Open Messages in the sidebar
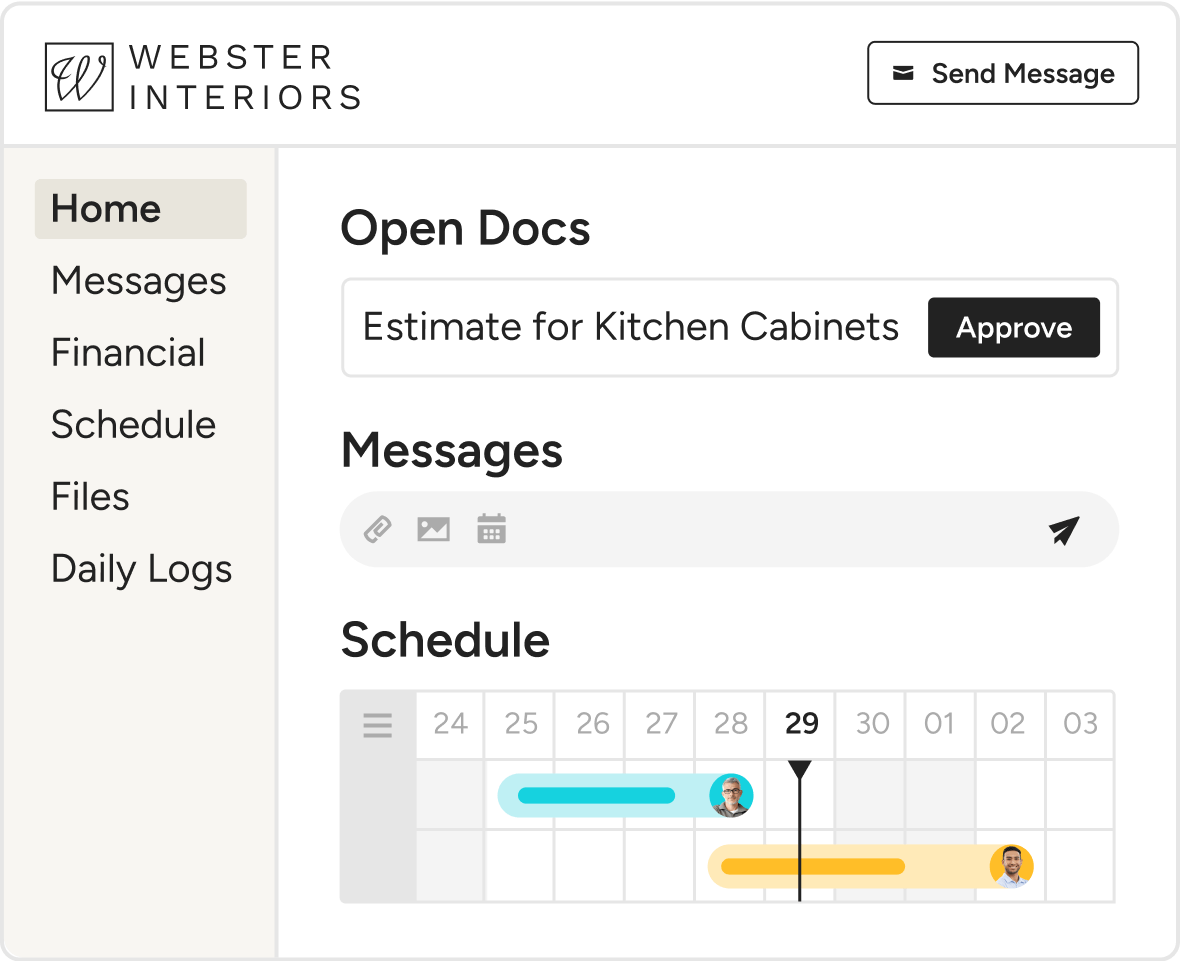Viewport: 1180px width, 961px height. pyautogui.click(x=138, y=281)
